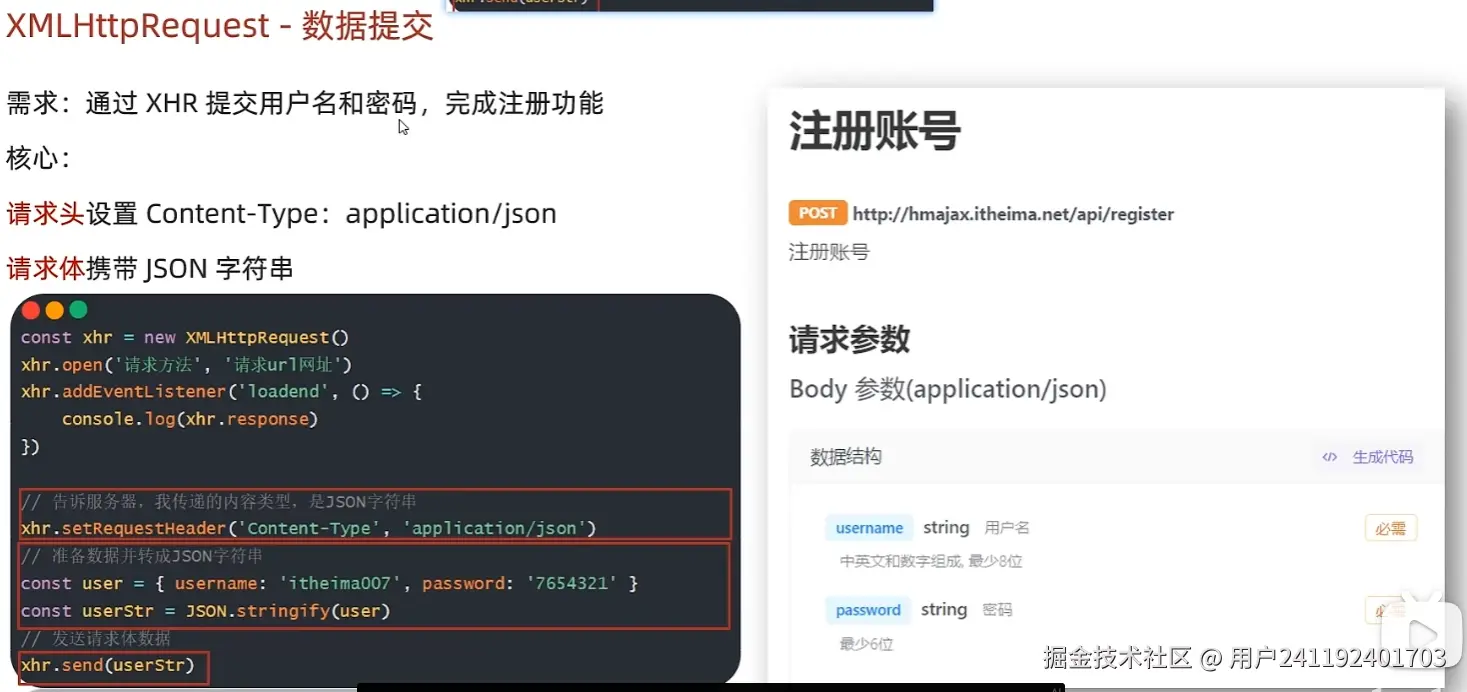Viewport: 1467px width, 692px height.
Task: Click the 核心: label
Action: [x=39, y=158]
